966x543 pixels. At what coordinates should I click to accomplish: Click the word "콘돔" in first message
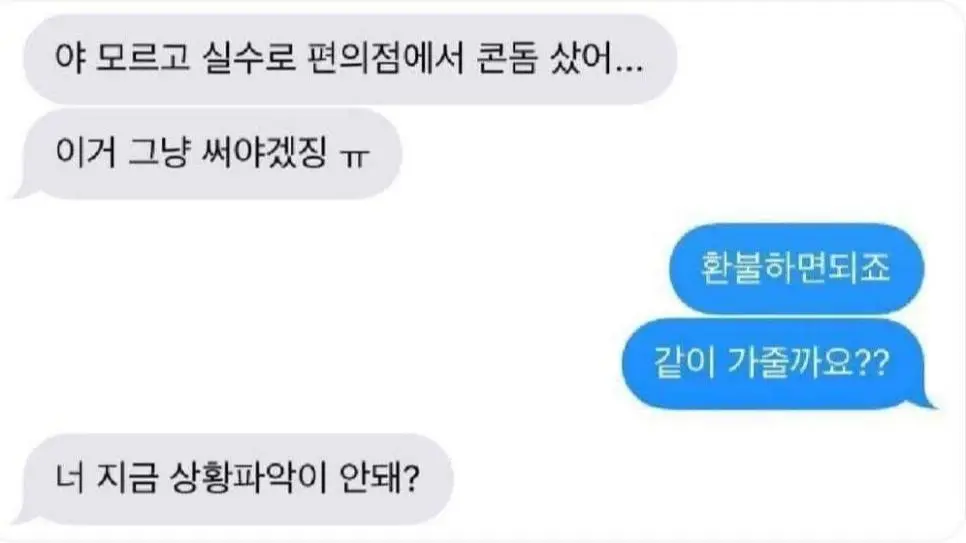[506, 59]
